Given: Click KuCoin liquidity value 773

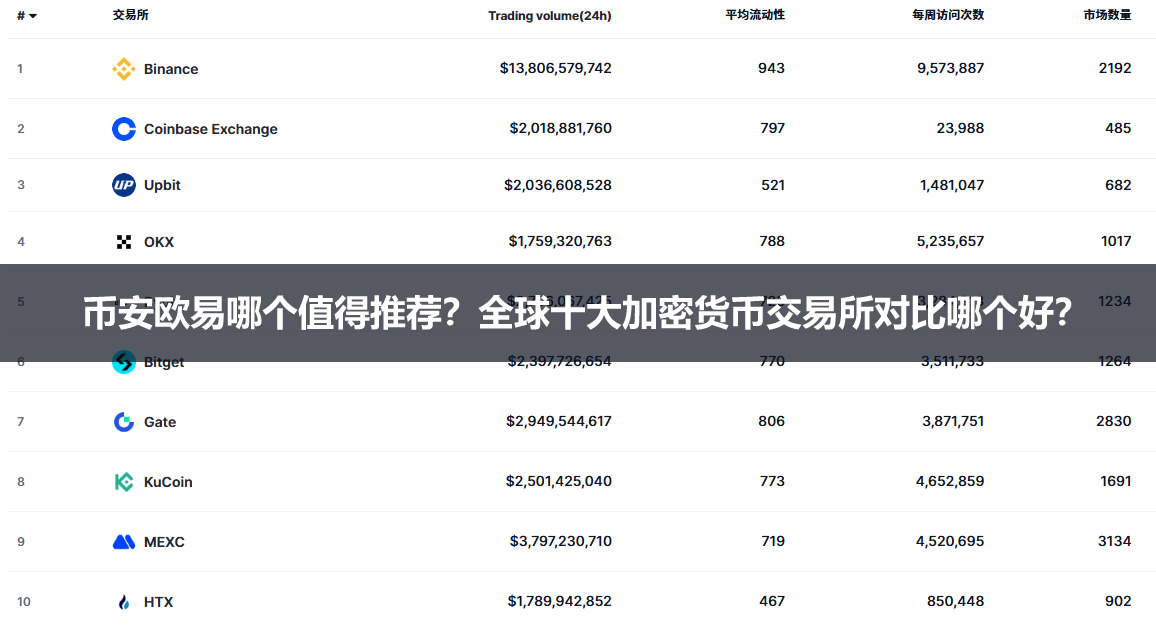Looking at the screenshot, I should (x=772, y=481).
